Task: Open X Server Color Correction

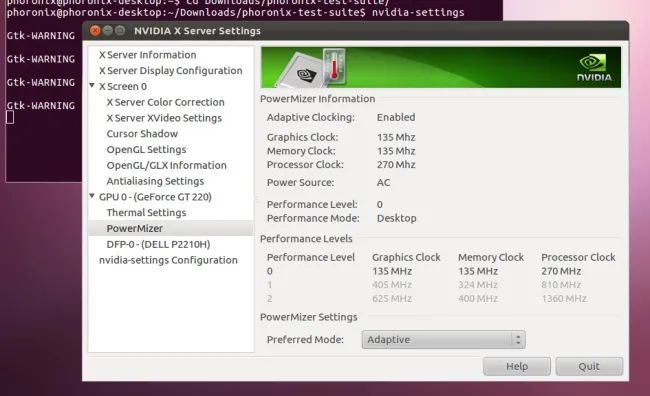Action: click(x=165, y=102)
